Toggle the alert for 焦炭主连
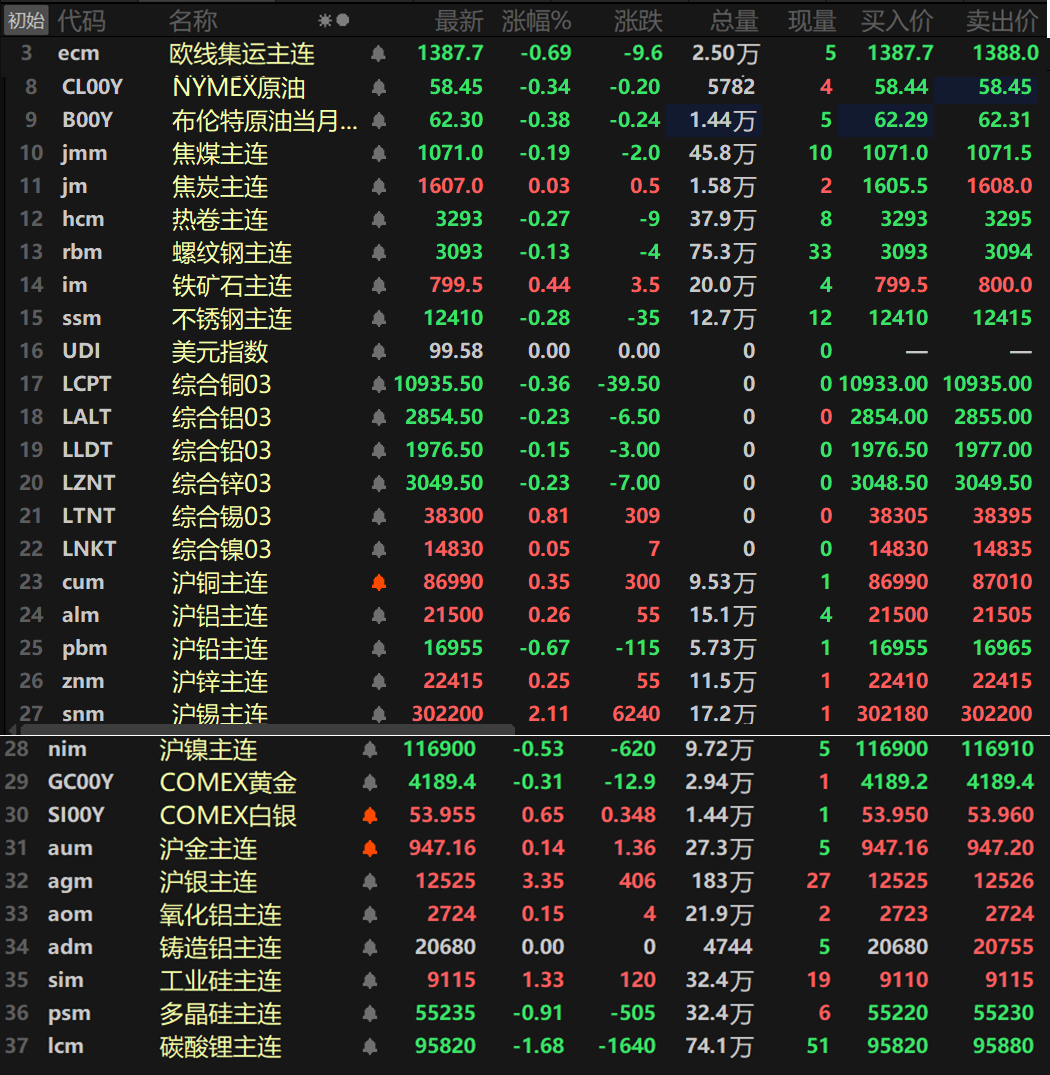This screenshot has height=1075, width=1050. [x=378, y=186]
